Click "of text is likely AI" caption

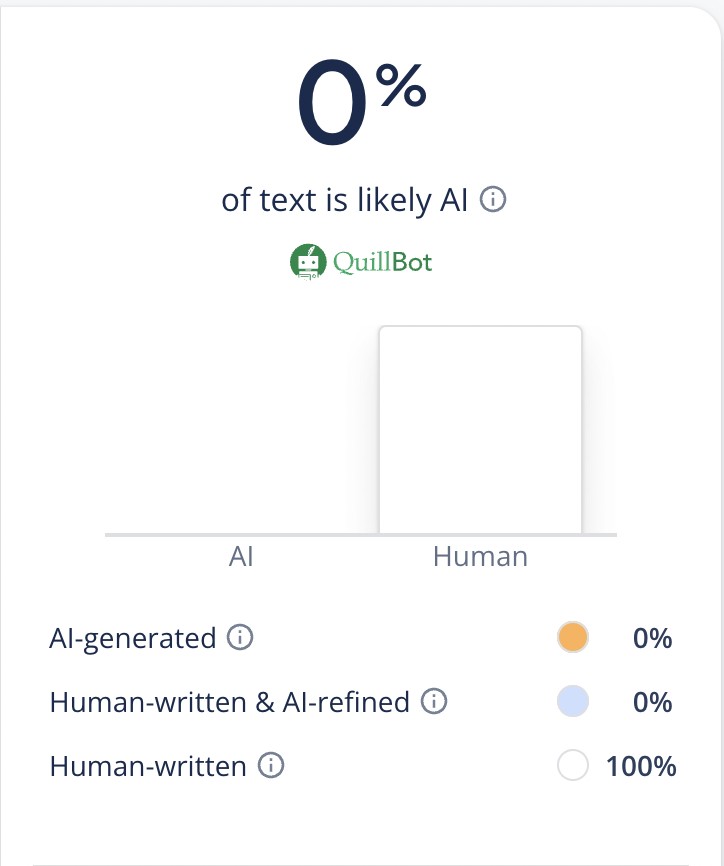pyautogui.click(x=345, y=200)
